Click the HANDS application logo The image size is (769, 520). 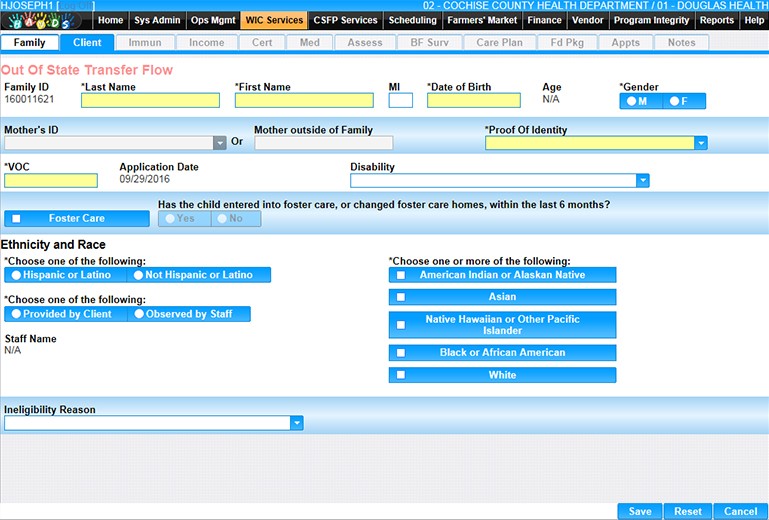(48, 20)
